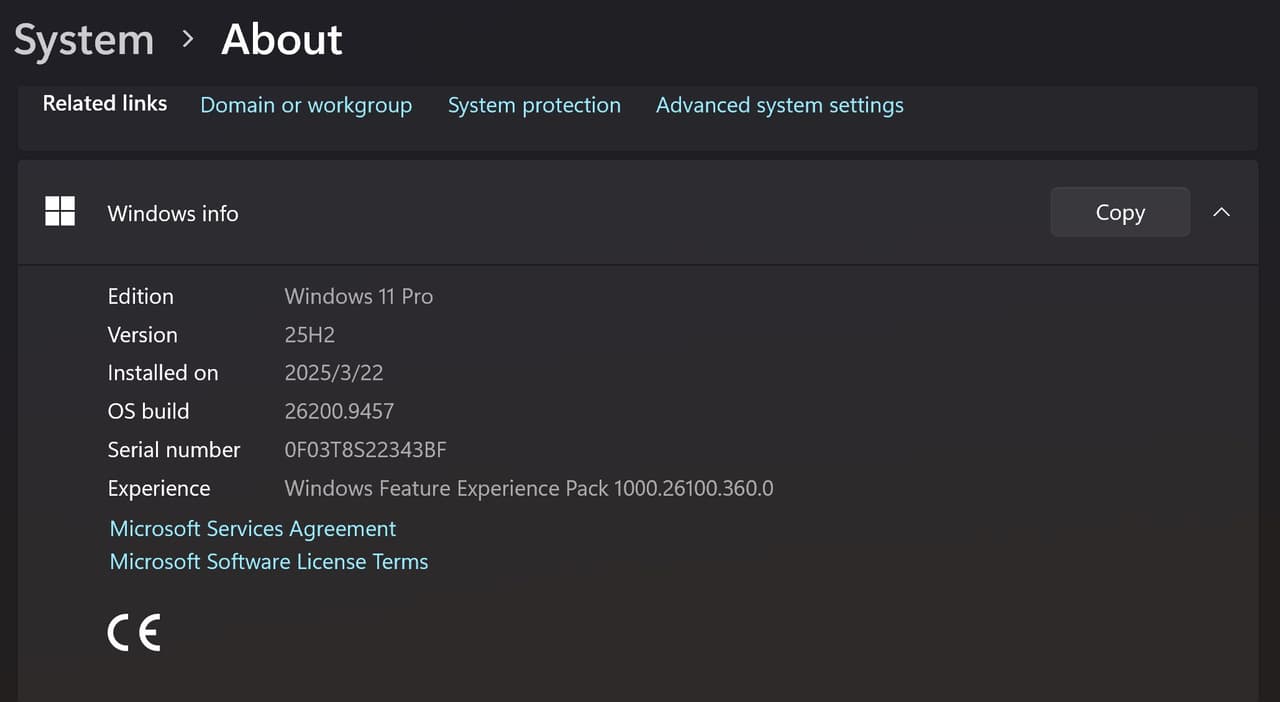Image resolution: width=1280 pixels, height=702 pixels.
Task: Open System protection settings
Action: pyautogui.click(x=534, y=105)
